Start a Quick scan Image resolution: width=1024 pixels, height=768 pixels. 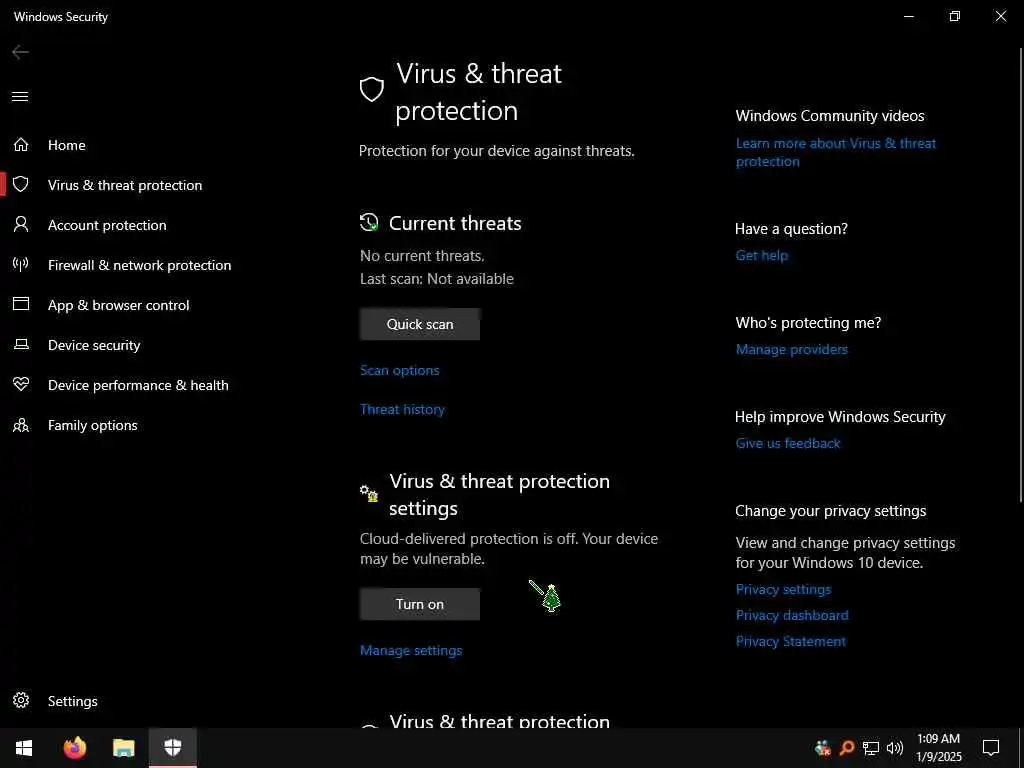pos(420,324)
